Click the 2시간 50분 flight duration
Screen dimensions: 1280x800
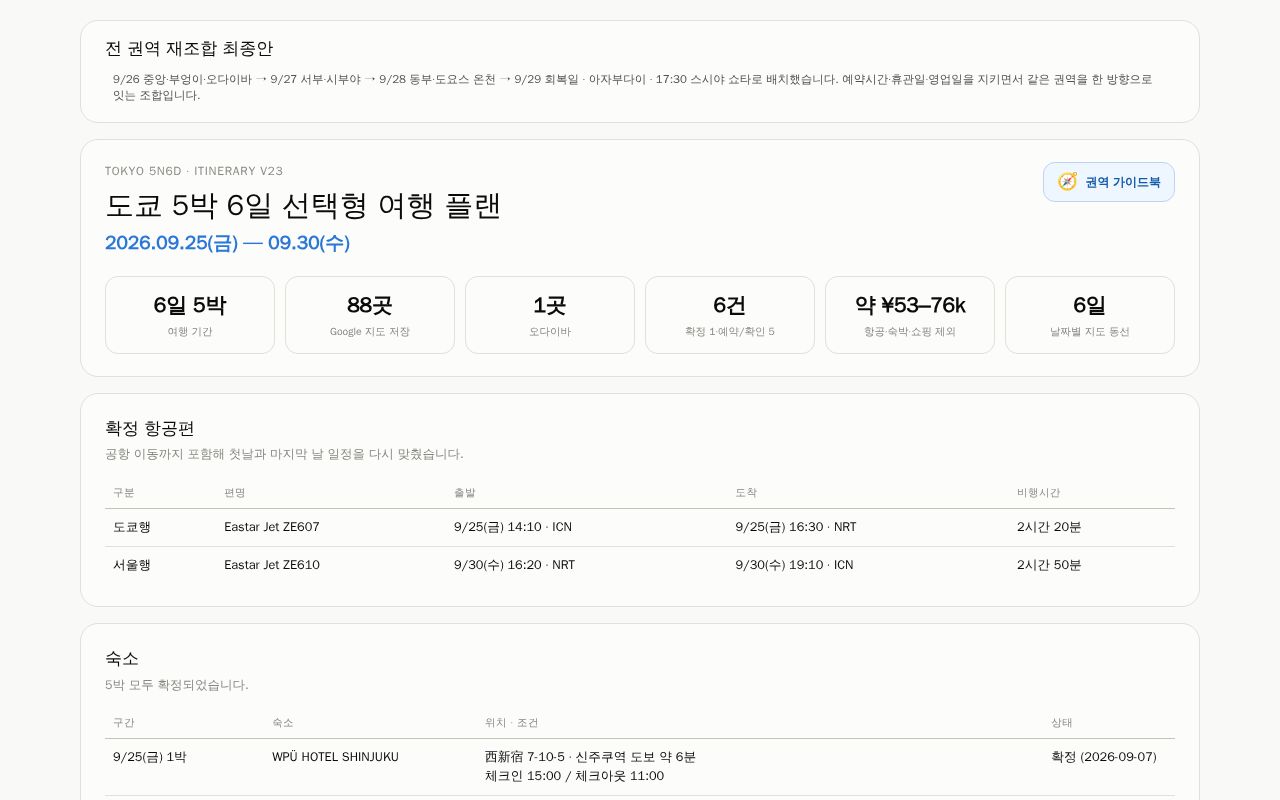pos(1049,565)
